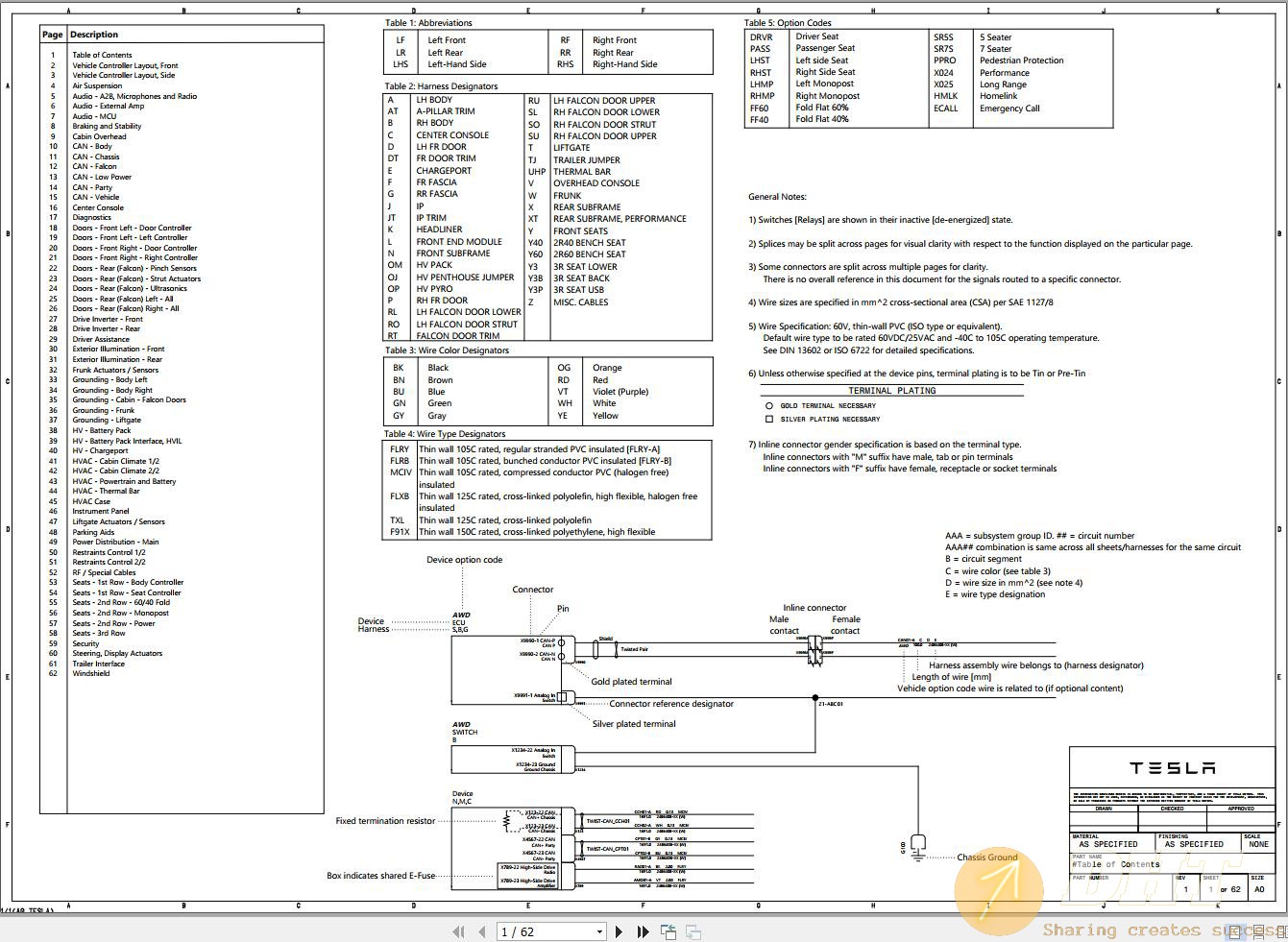Advance to the next page
Viewport: 1288px width, 942px height.
620,931
